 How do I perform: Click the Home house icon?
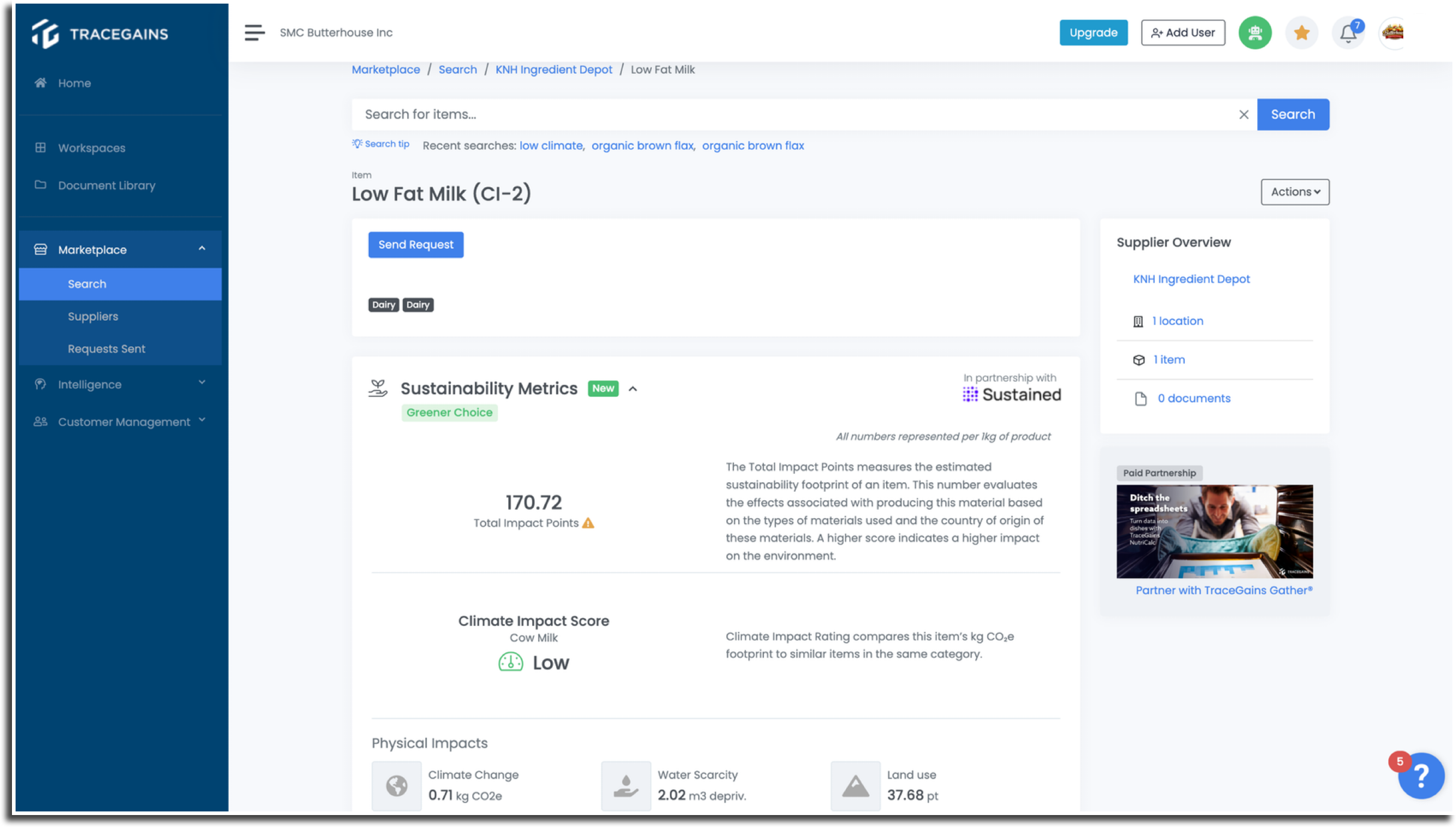[x=40, y=83]
